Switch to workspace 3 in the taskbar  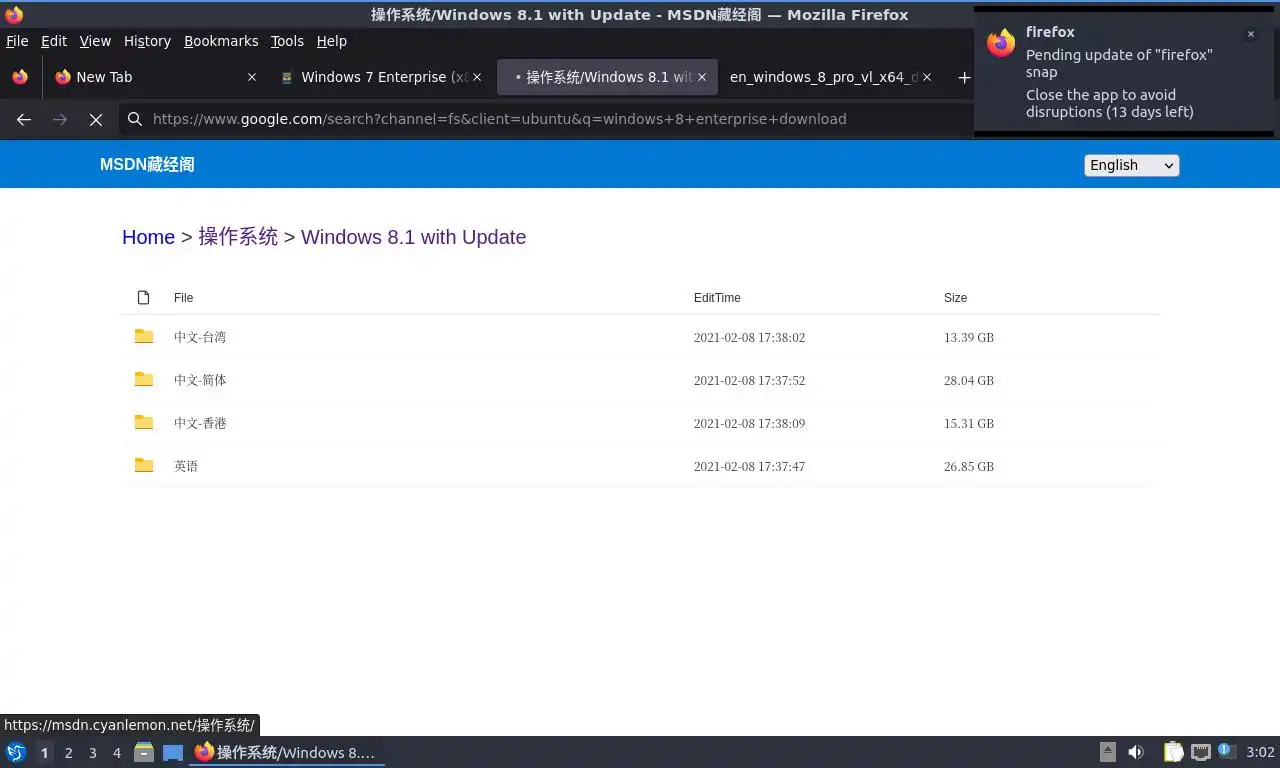[x=93, y=753]
